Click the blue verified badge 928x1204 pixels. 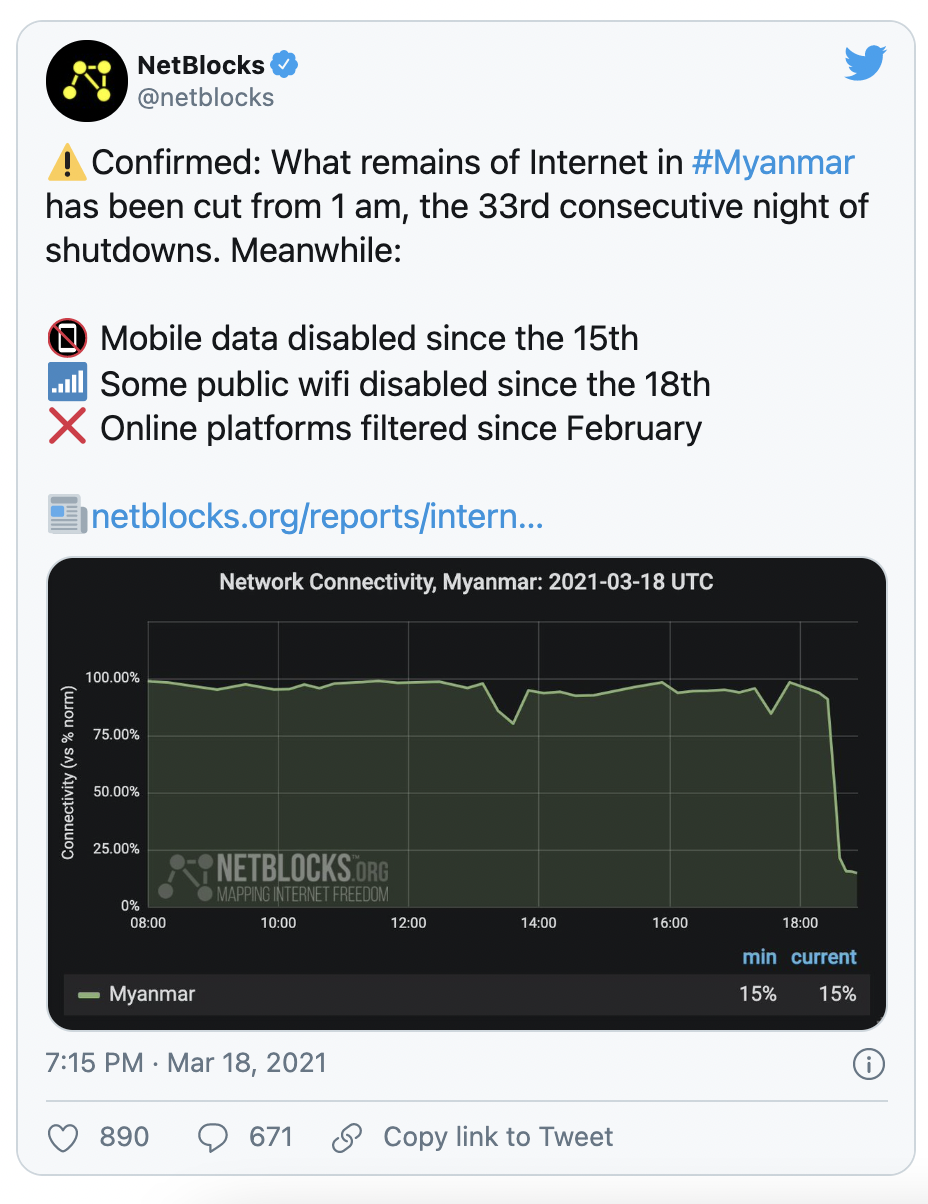pyautogui.click(x=286, y=66)
